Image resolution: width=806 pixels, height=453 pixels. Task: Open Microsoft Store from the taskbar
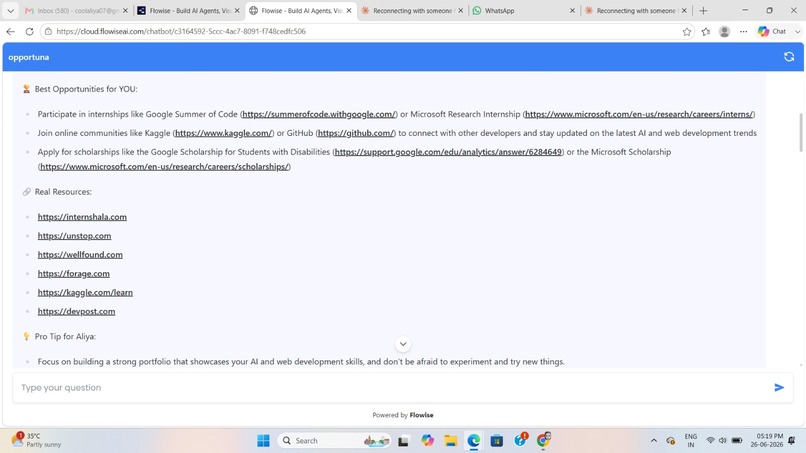tap(497, 441)
